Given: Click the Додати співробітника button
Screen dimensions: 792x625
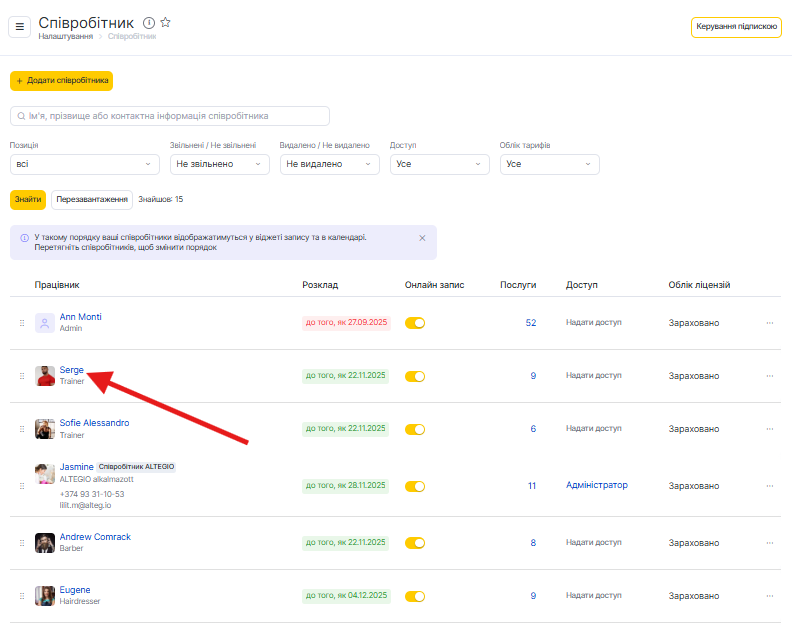Looking at the screenshot, I should pos(62,81).
